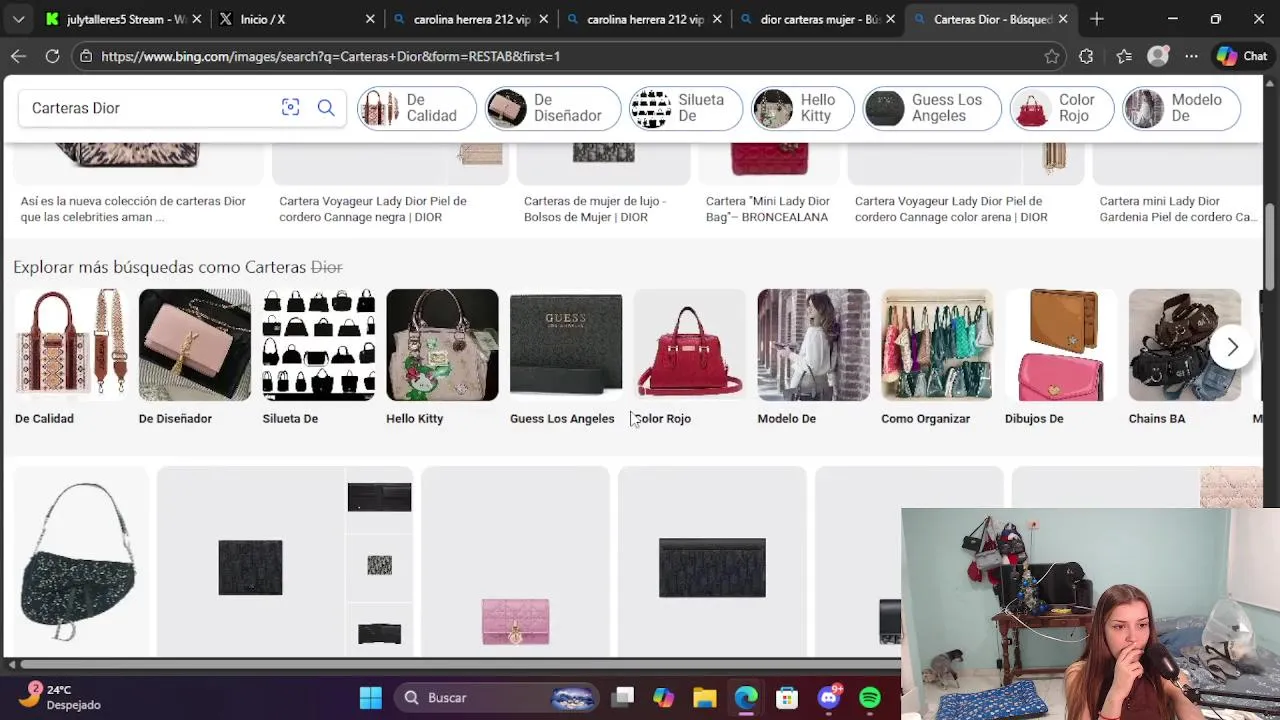Switch to the dior carteras mujer tab
Viewport: 1280px width, 720px height.
coord(818,19)
